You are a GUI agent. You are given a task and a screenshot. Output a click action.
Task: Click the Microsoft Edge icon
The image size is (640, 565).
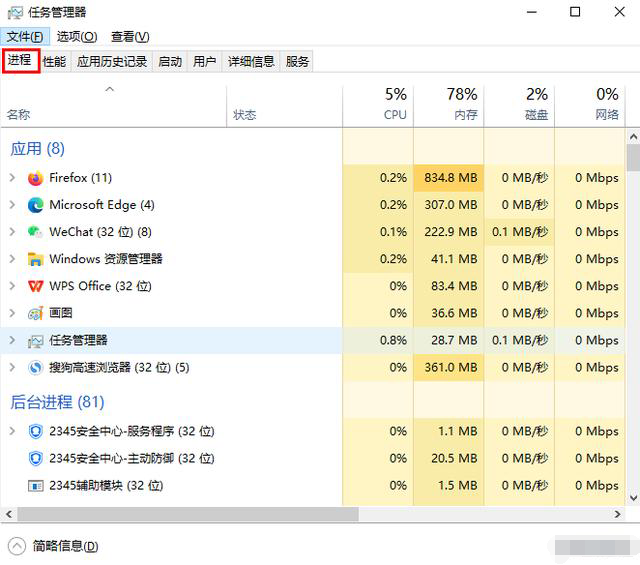pyautogui.click(x=36, y=205)
